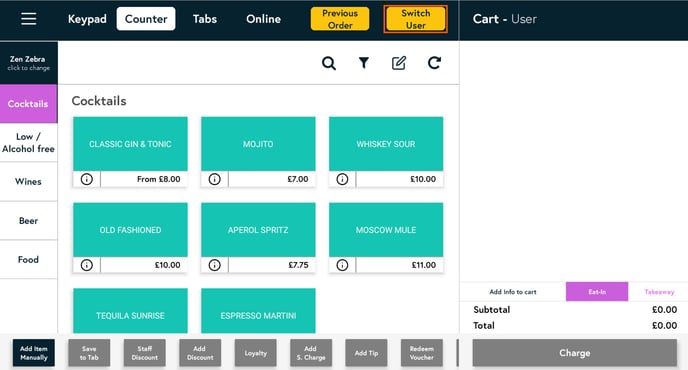Open the Tabs section
688x370 pixels.
tap(205, 19)
